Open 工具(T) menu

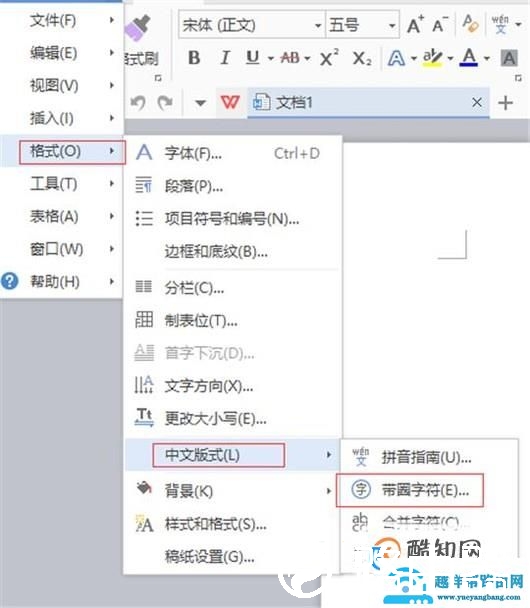coord(62,184)
